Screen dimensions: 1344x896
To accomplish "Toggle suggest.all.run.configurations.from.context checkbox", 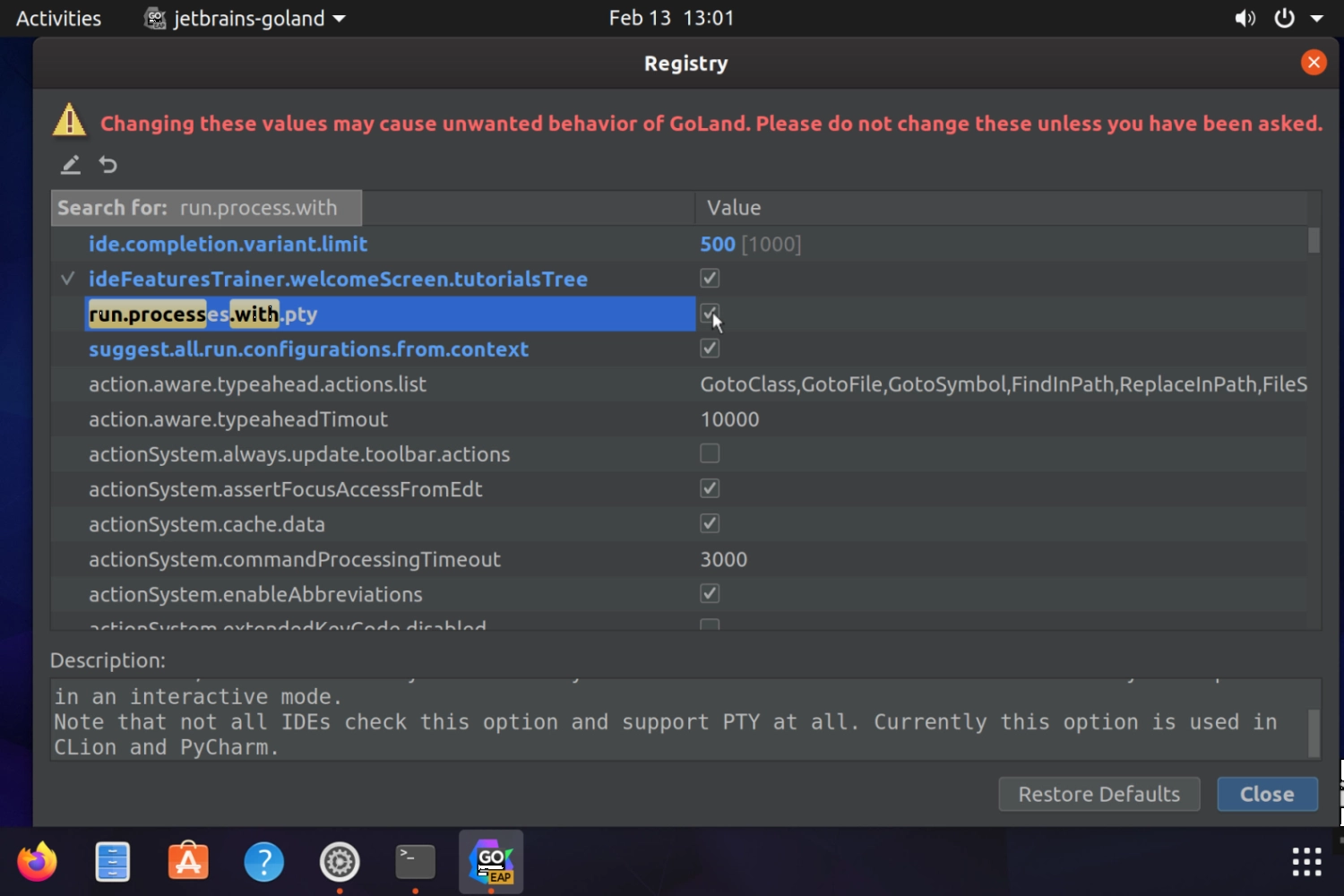I will coord(710,349).
